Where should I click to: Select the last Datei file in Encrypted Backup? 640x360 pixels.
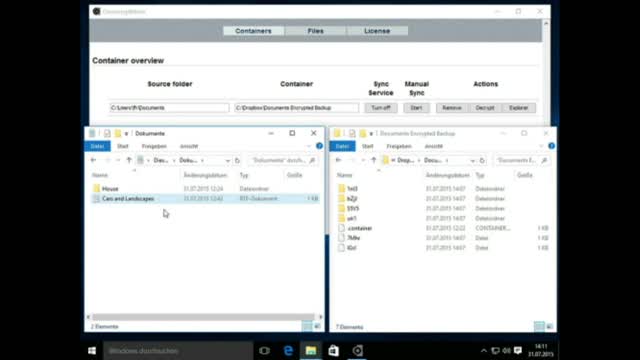352,248
